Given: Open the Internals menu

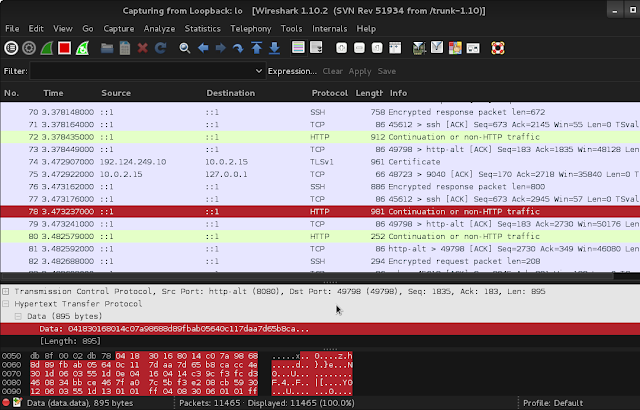Looking at the screenshot, I should click(329, 29).
